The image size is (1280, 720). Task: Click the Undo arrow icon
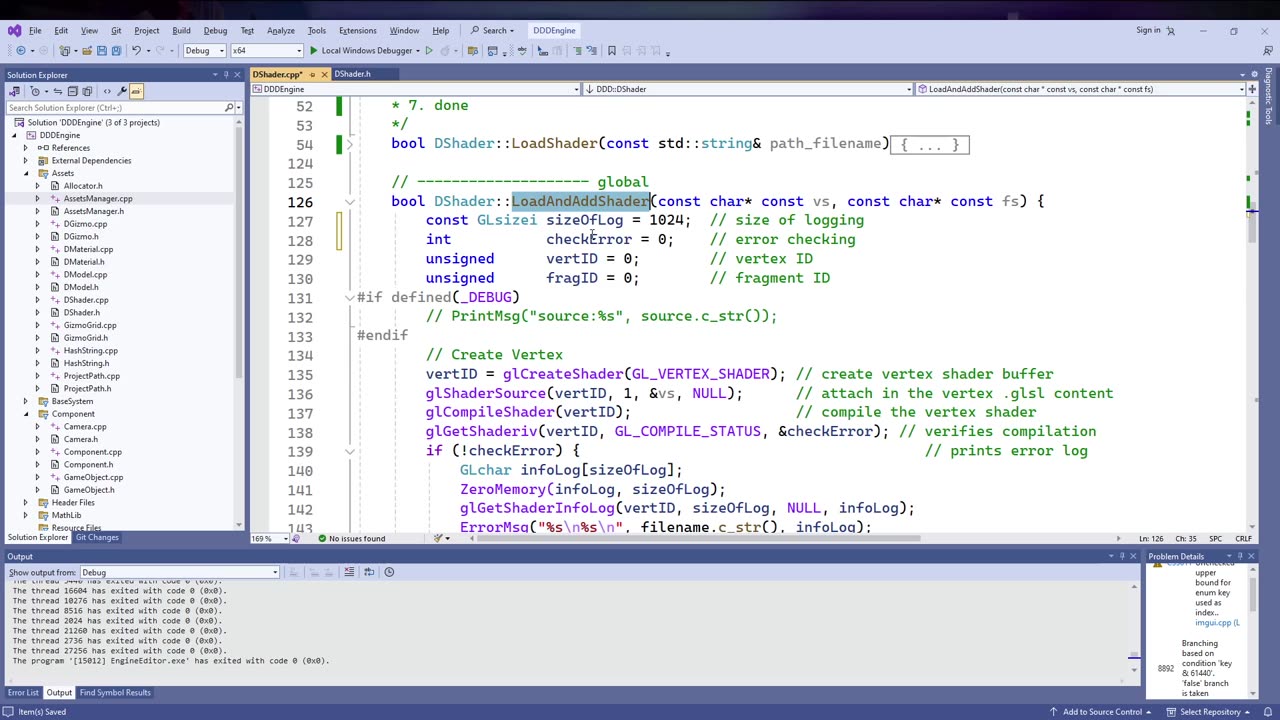[136, 50]
